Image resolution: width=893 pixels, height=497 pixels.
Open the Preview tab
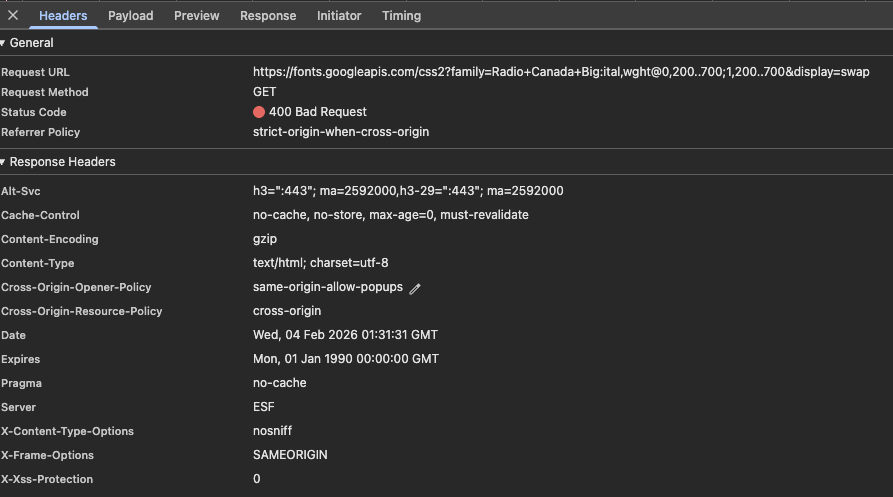coord(197,16)
